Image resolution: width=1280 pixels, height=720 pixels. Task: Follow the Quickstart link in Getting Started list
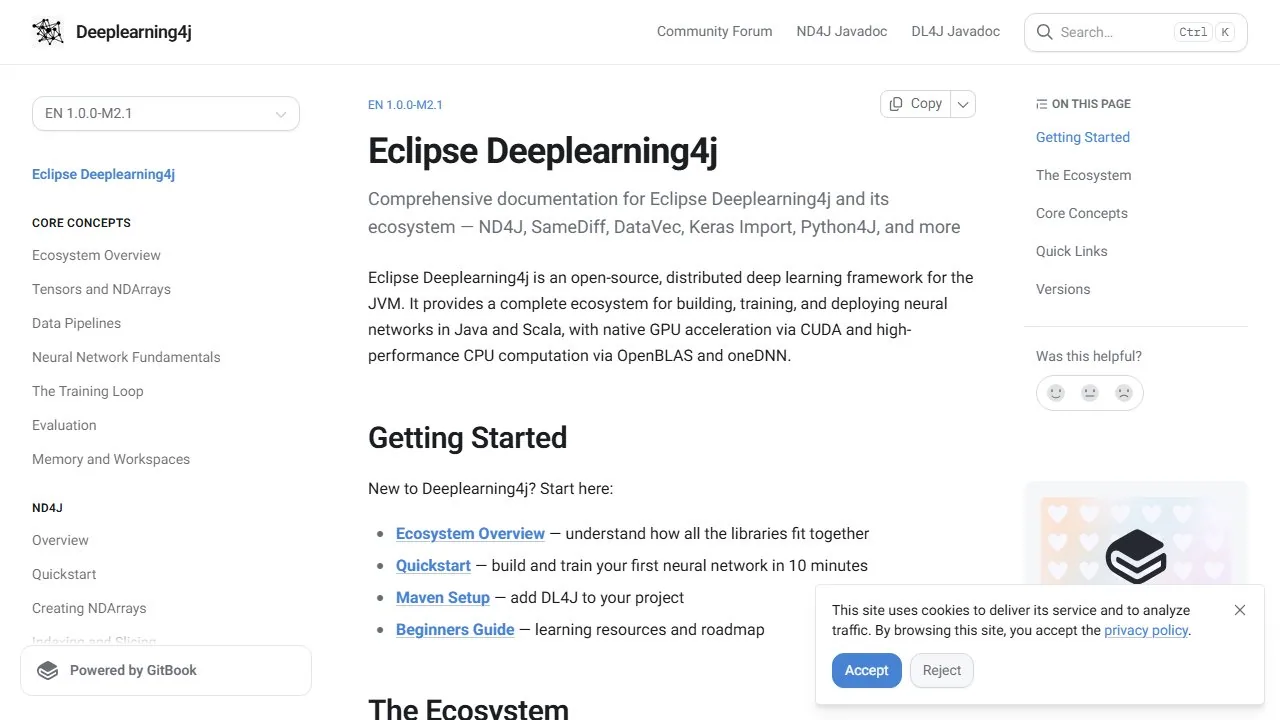click(433, 566)
